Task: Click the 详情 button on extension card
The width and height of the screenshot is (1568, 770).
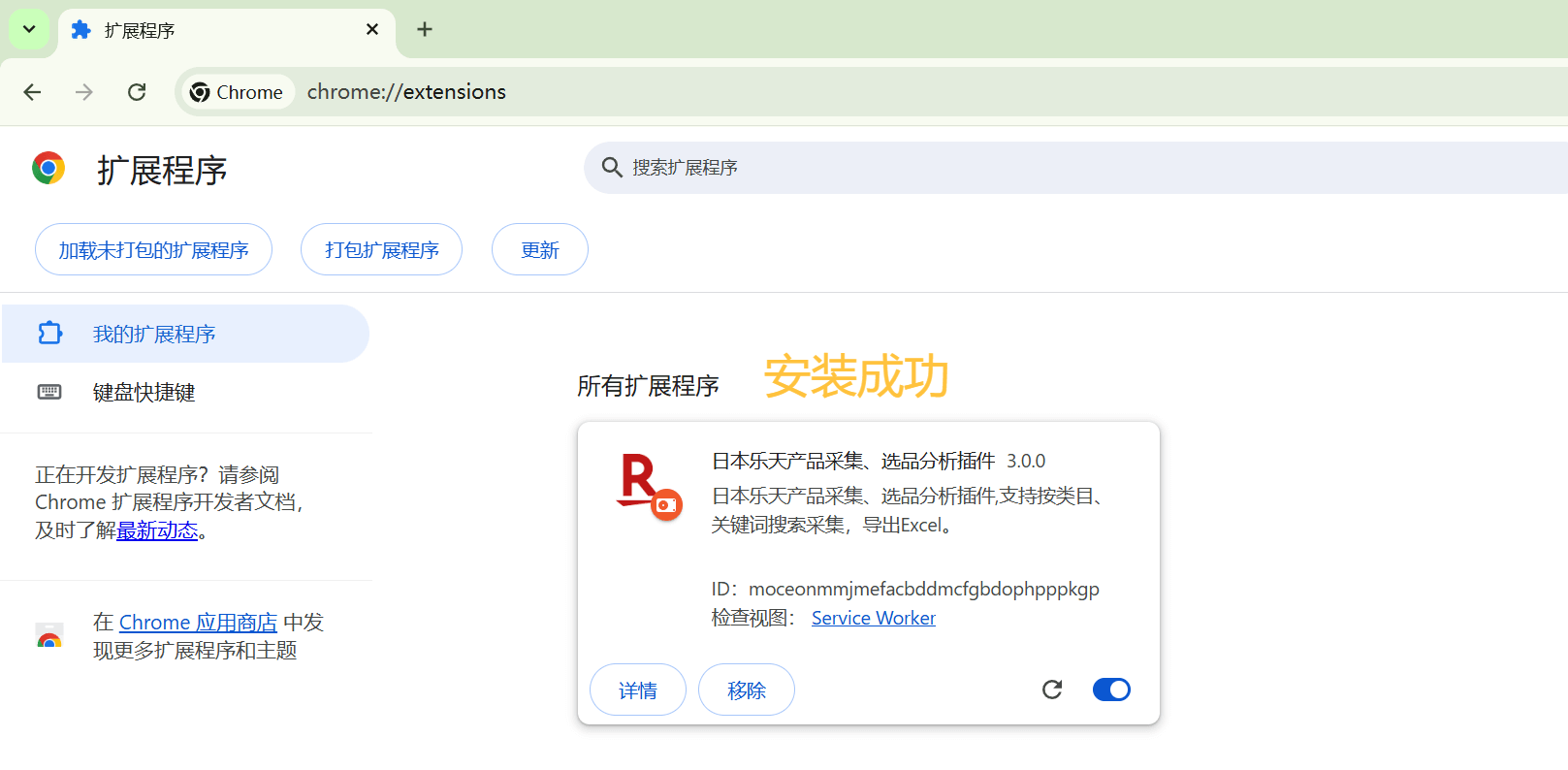Action: [x=638, y=690]
